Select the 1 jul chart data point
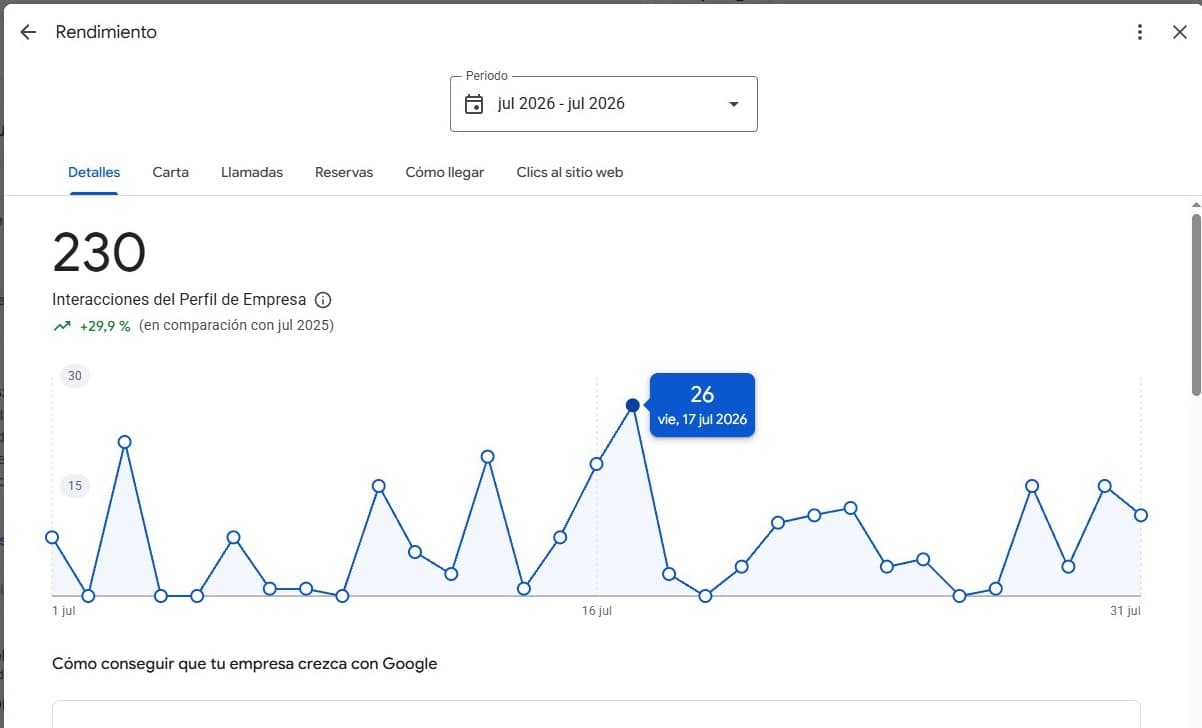The image size is (1202, 728). 52,537
